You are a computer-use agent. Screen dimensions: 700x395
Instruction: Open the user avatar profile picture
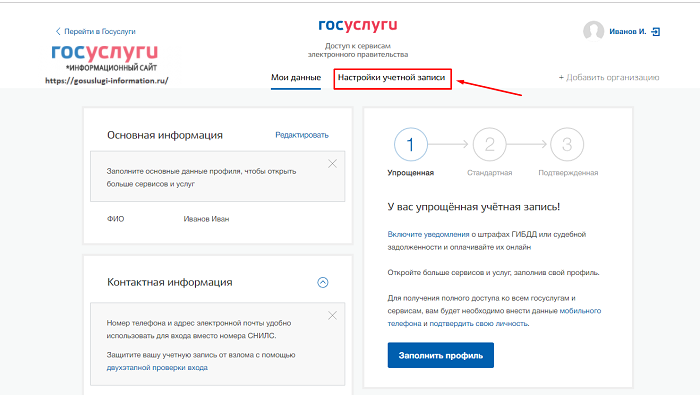(593, 31)
